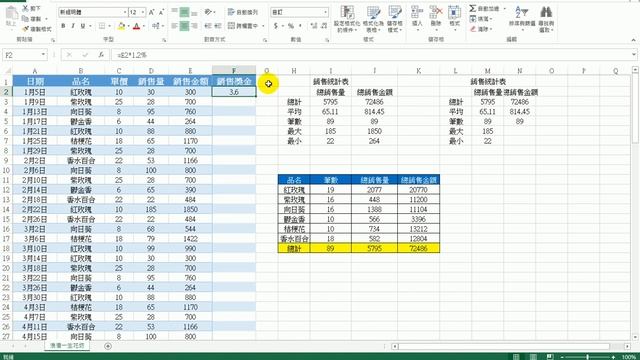This screenshot has width=640, height=360.
Task: Open Conditional Formatting menu
Action: click(x=347, y=19)
